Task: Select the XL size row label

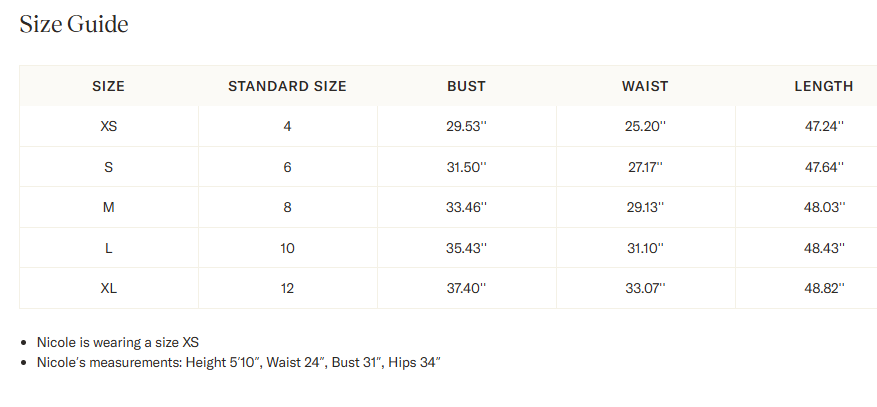Action: tap(108, 288)
